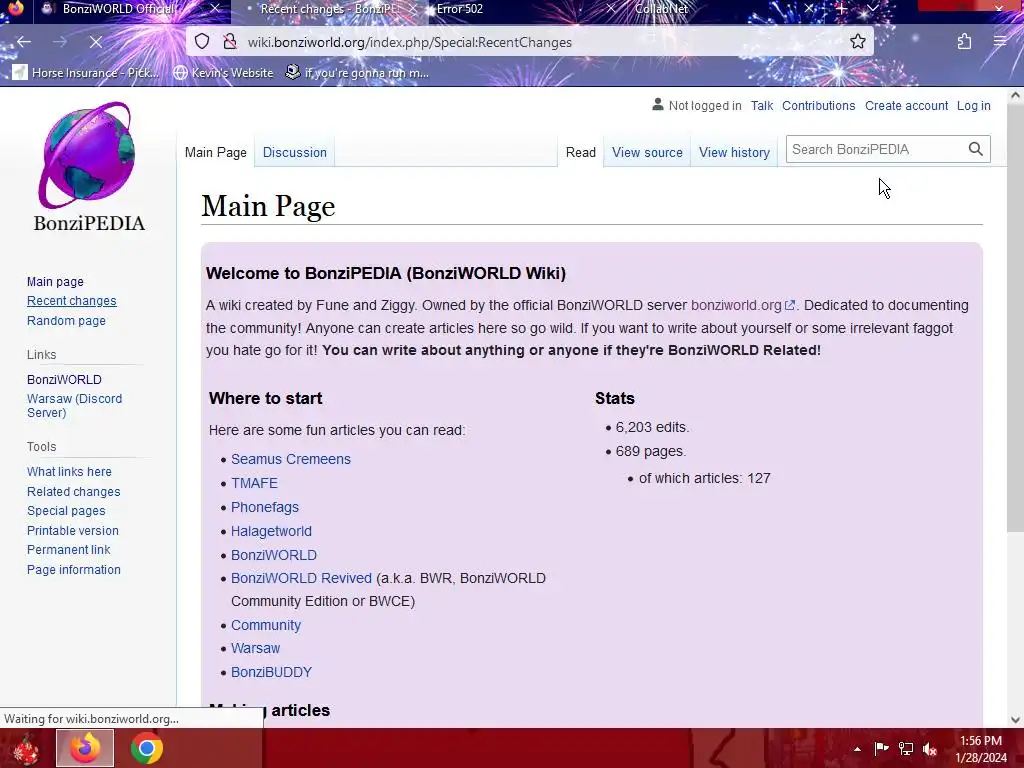
Task: Launch Google Chrome from the taskbar
Action: coord(146,748)
